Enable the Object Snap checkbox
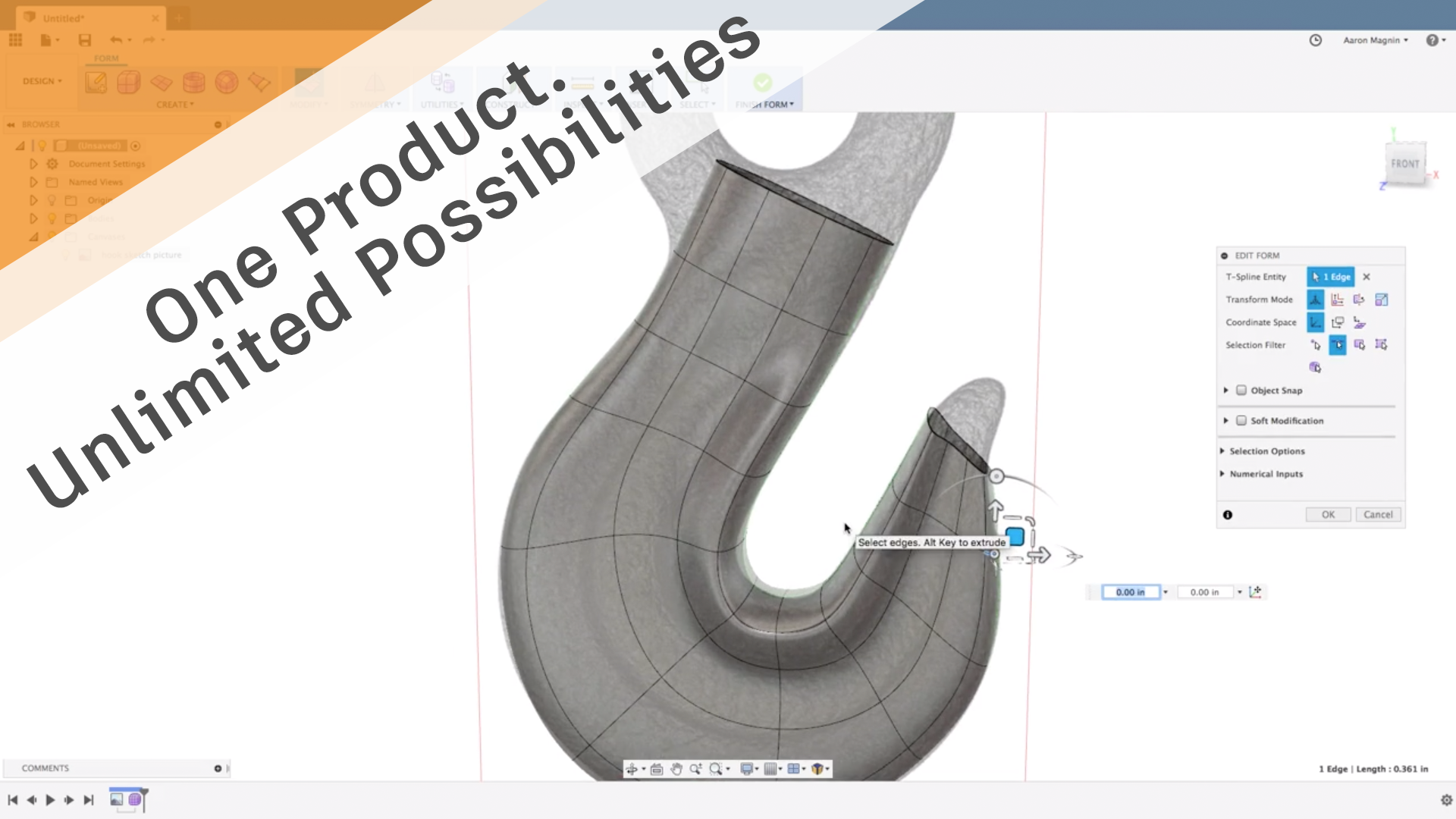This screenshot has height=819, width=1456. 1241,391
